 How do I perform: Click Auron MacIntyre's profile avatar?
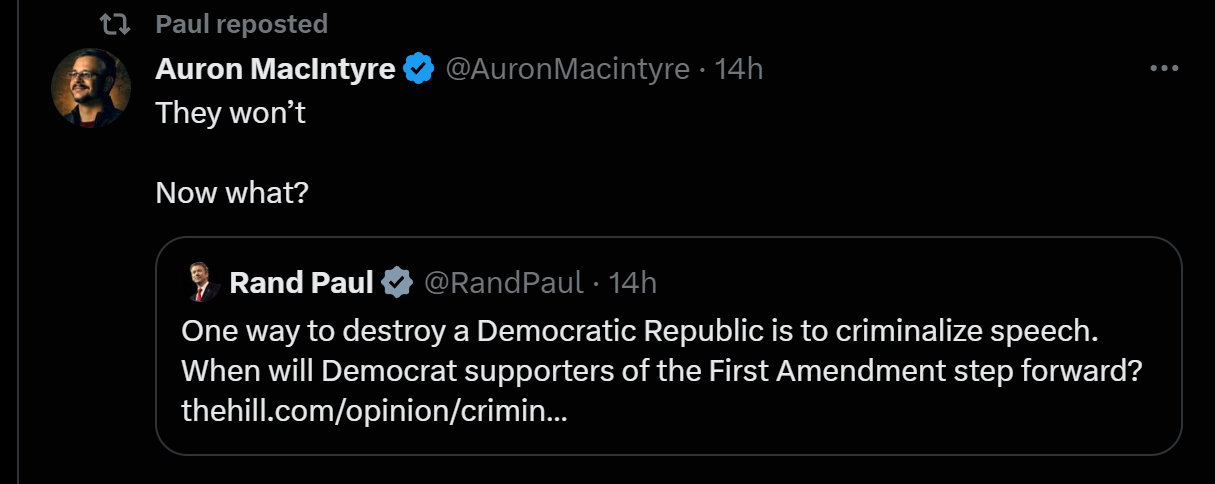(91, 88)
